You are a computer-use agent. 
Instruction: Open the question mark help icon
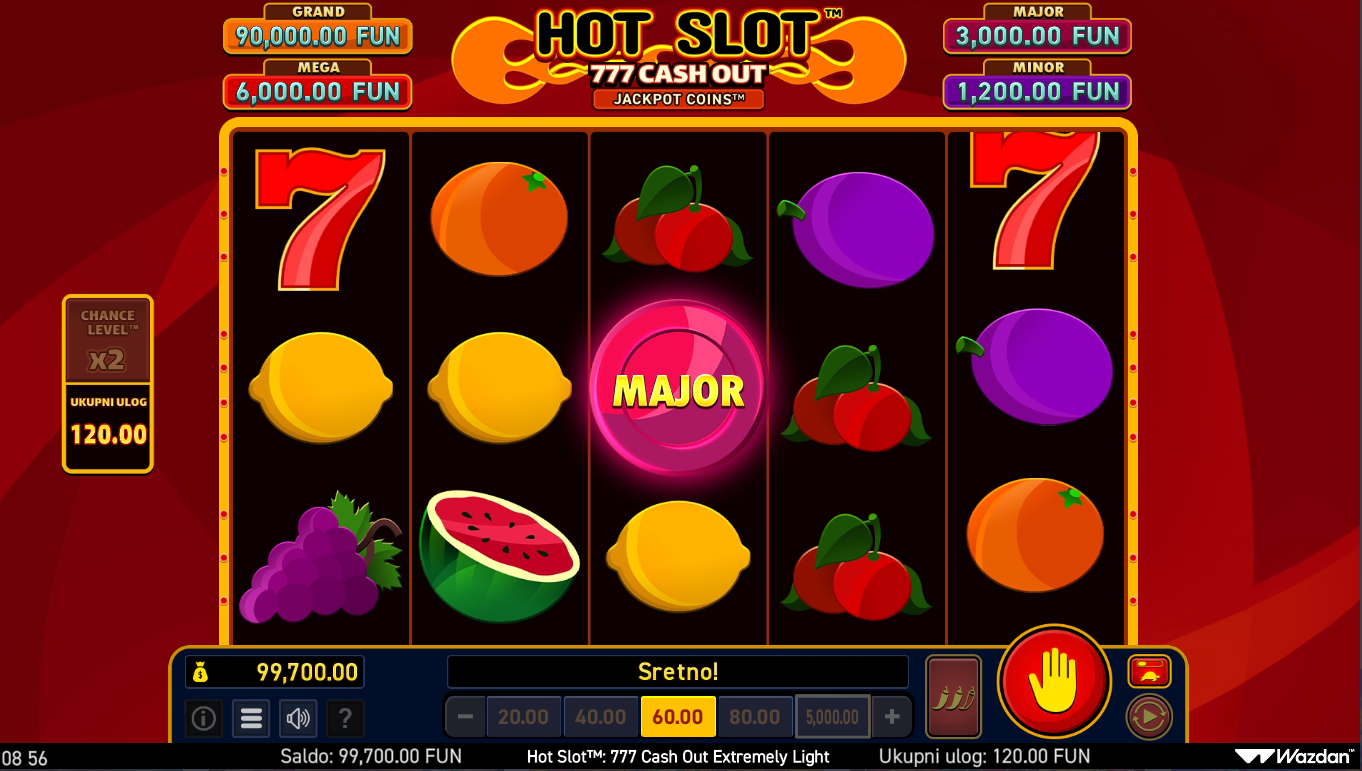click(345, 718)
